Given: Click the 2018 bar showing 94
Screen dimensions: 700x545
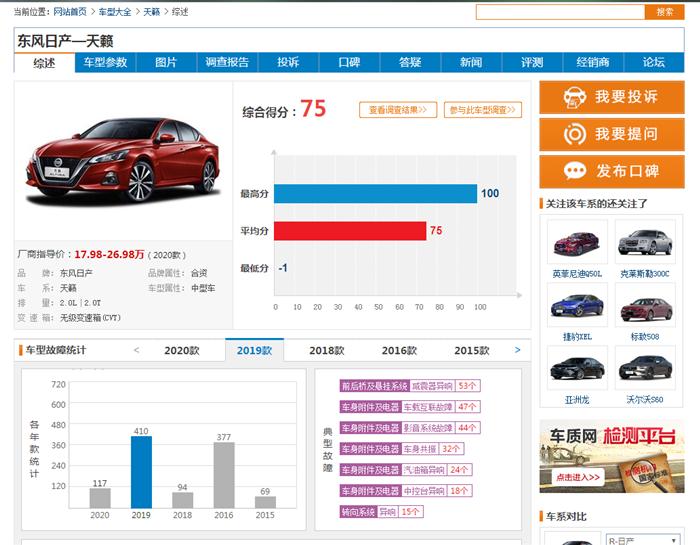Looking at the screenshot, I should click(183, 500).
